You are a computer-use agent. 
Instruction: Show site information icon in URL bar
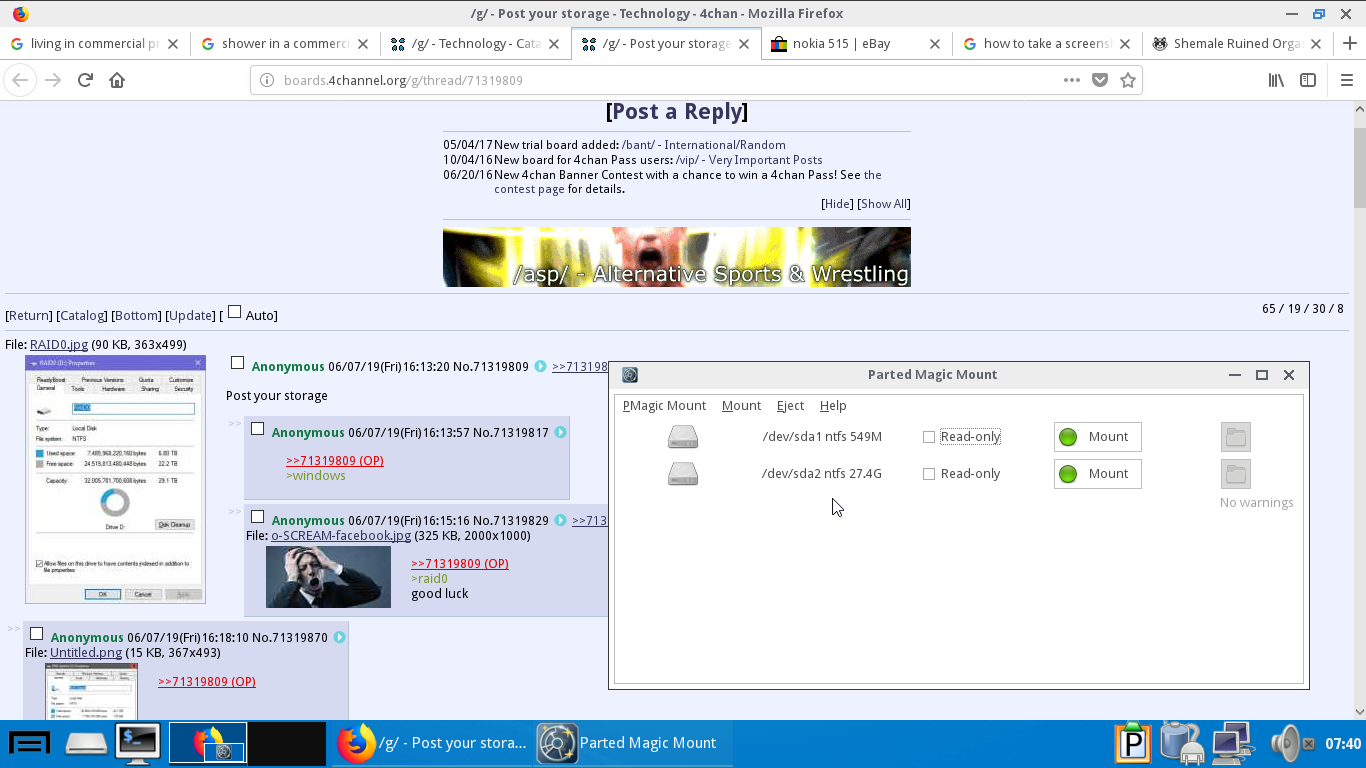(267, 80)
